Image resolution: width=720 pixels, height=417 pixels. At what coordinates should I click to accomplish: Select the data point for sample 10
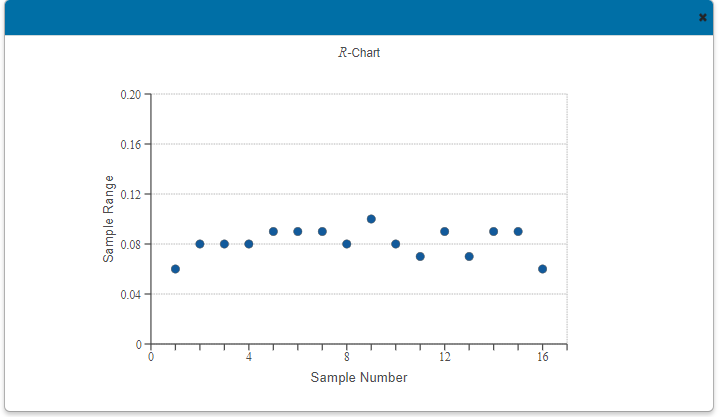396,244
